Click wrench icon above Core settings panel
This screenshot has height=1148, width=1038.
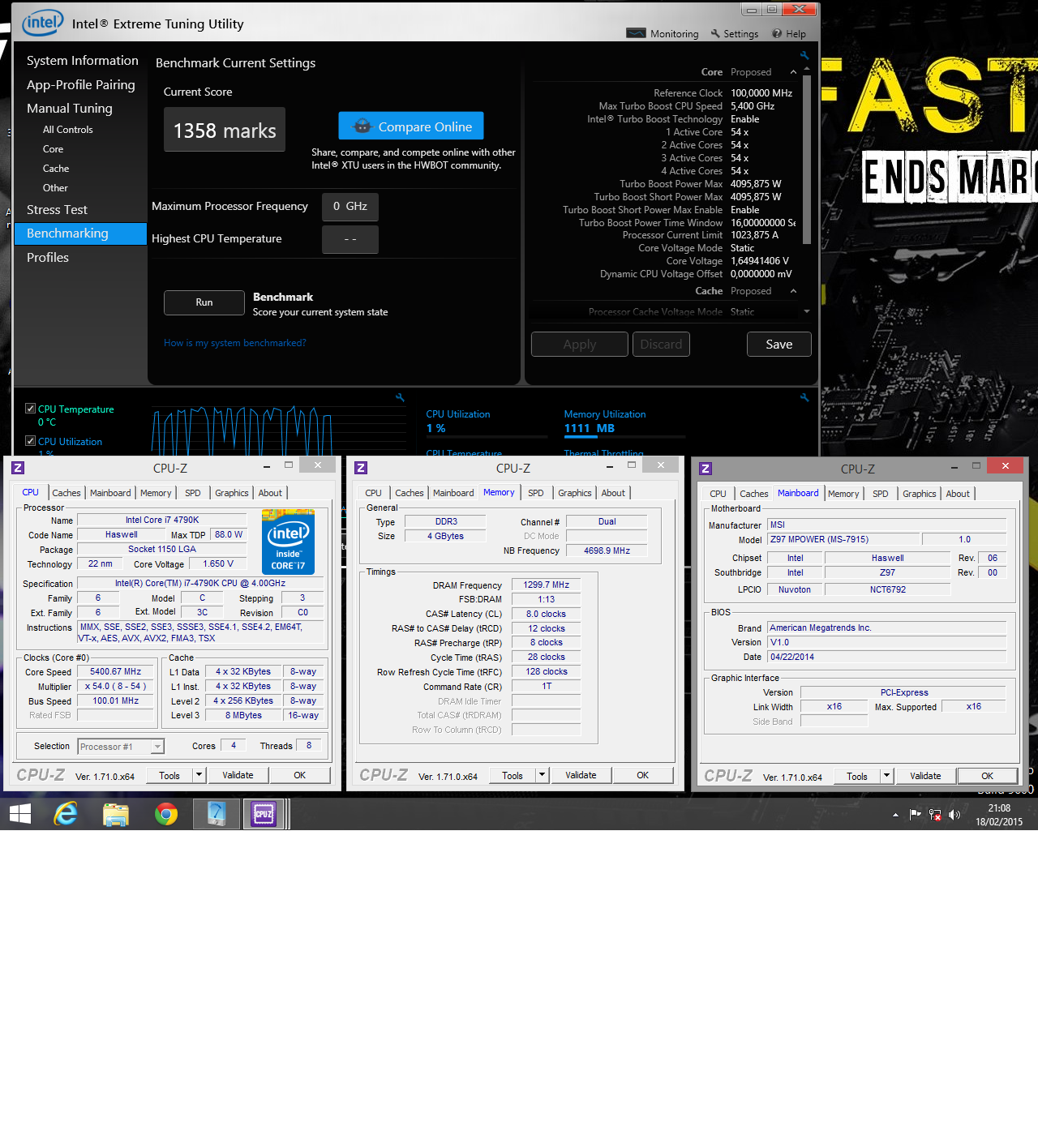coord(804,56)
